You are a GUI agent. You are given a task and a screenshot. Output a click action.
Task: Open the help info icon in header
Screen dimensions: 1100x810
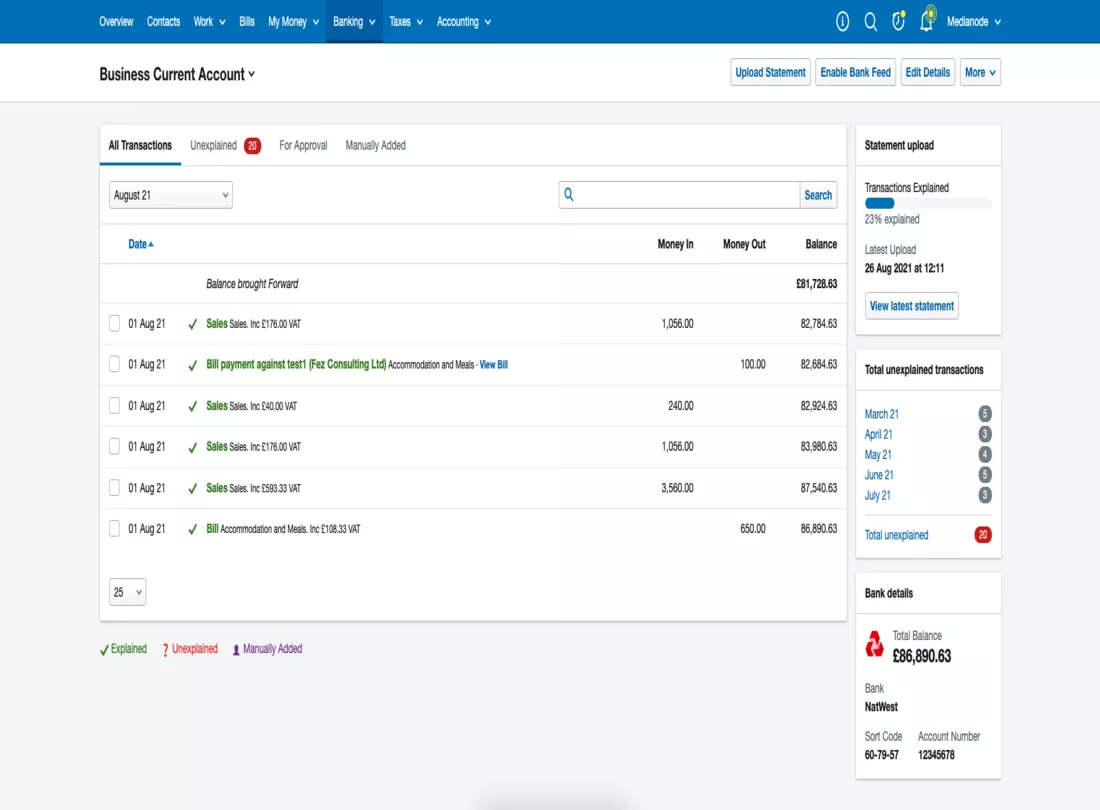pyautogui.click(x=842, y=22)
